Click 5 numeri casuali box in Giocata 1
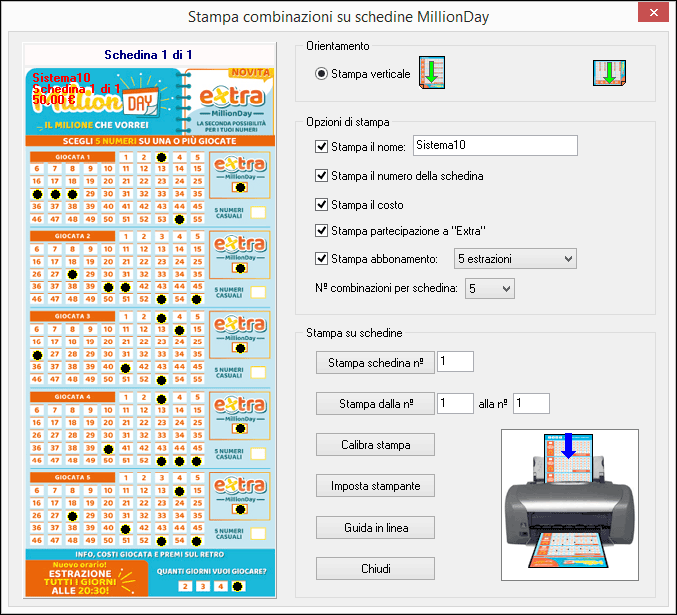Viewport: 677px width, 615px height. (x=258, y=212)
